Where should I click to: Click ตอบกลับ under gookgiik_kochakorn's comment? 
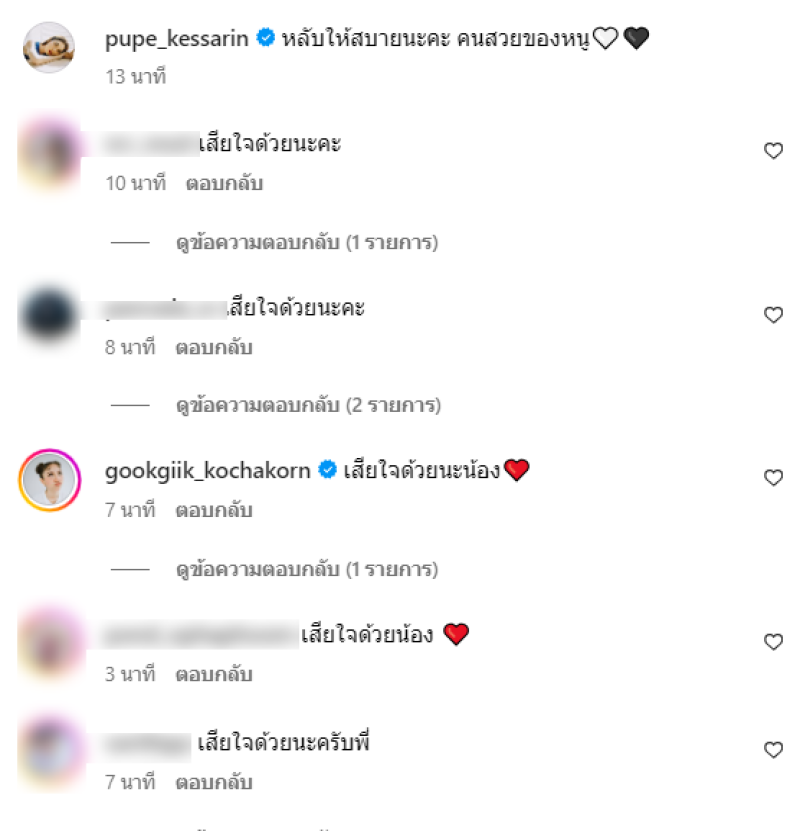tap(214, 510)
